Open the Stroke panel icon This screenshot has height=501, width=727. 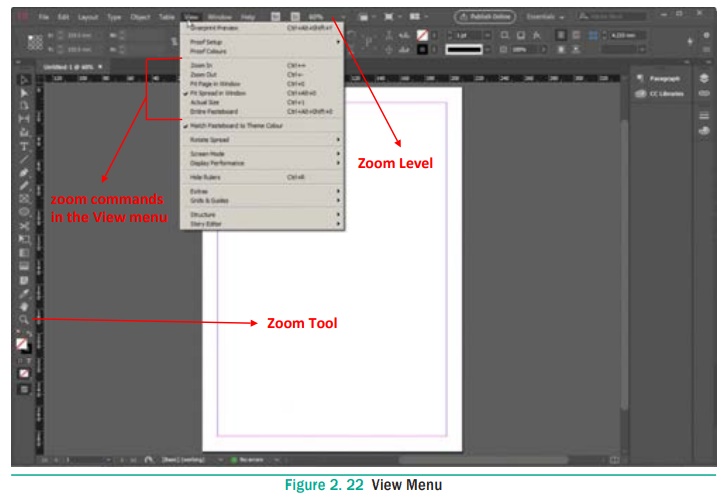pyautogui.click(x=704, y=115)
